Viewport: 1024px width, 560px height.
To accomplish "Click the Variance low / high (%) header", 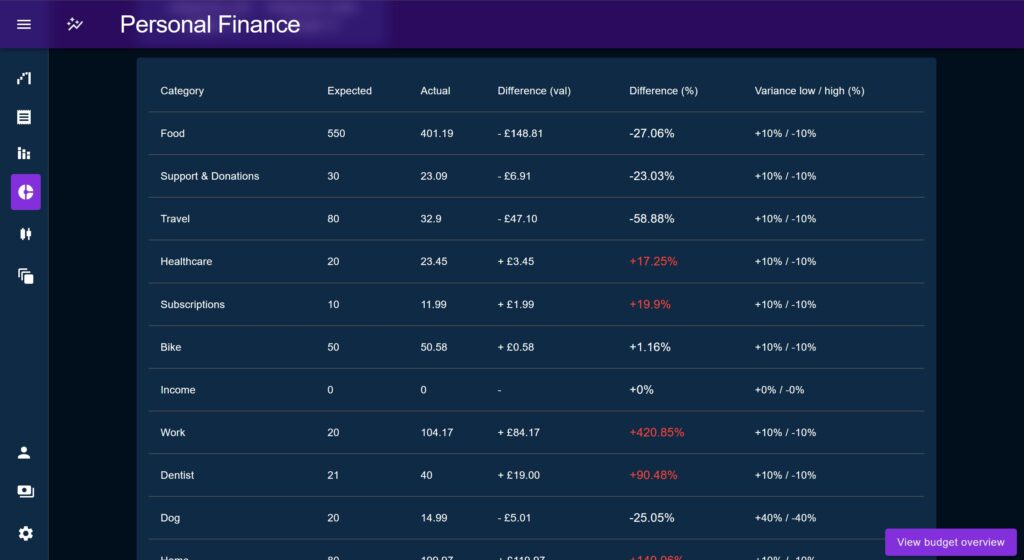I will [809, 91].
